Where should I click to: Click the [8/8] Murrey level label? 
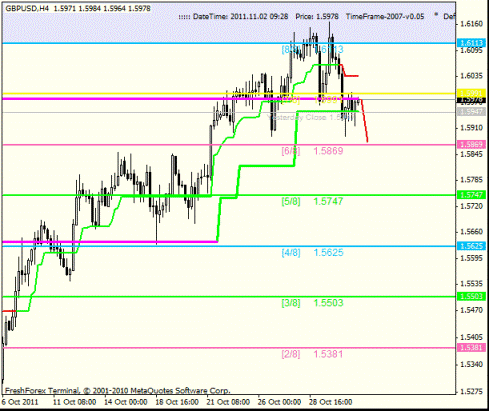click(291, 50)
